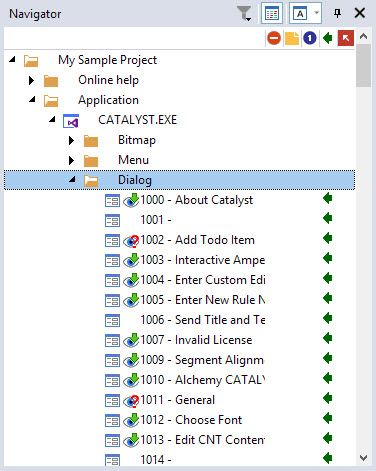The height and width of the screenshot is (471, 376).
Task: Click the green arrow icon in top toolbar
Action: pos(328,38)
